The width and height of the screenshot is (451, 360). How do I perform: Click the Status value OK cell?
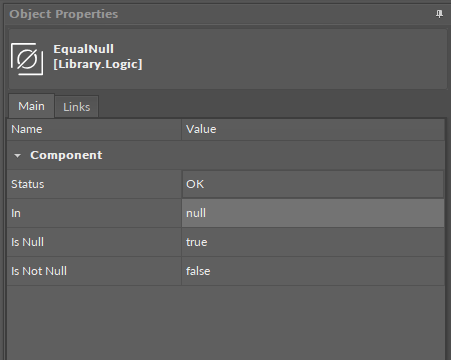coord(313,184)
